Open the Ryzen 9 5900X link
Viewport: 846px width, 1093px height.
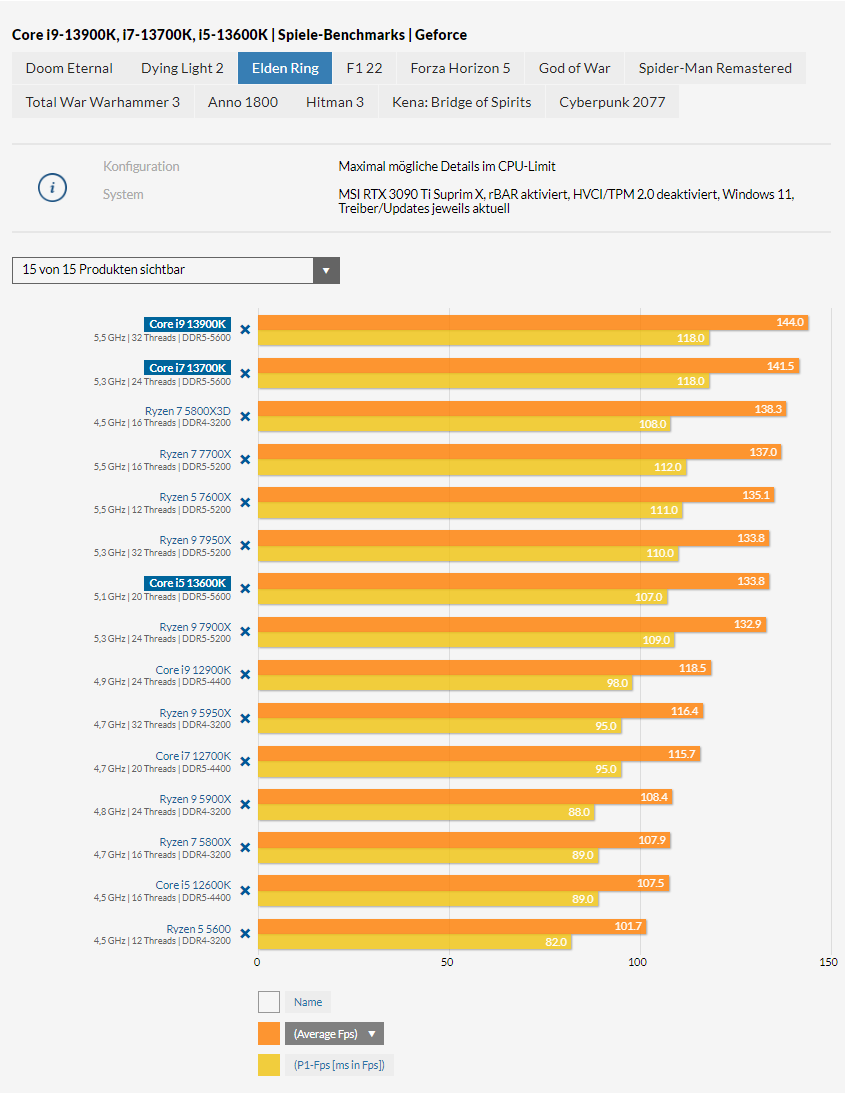point(195,799)
